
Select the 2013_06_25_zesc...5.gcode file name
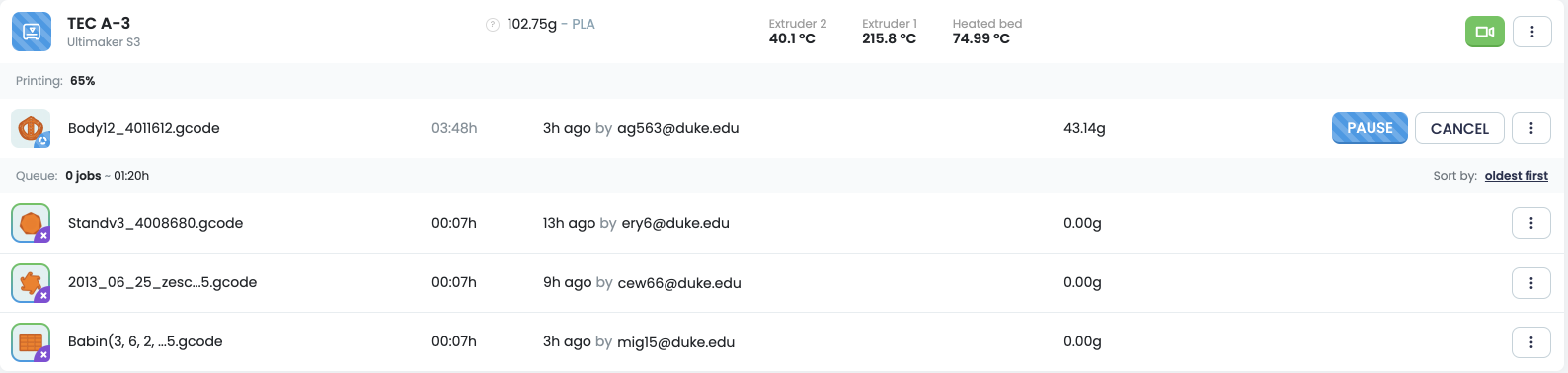pyautogui.click(x=162, y=282)
